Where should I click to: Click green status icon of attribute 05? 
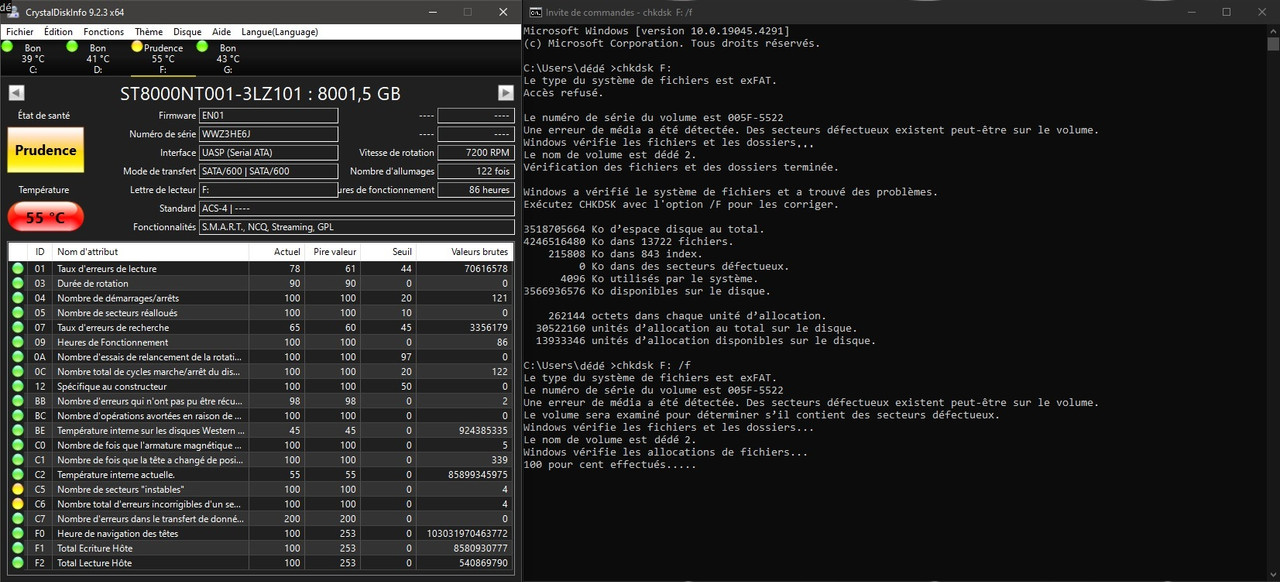coord(18,313)
